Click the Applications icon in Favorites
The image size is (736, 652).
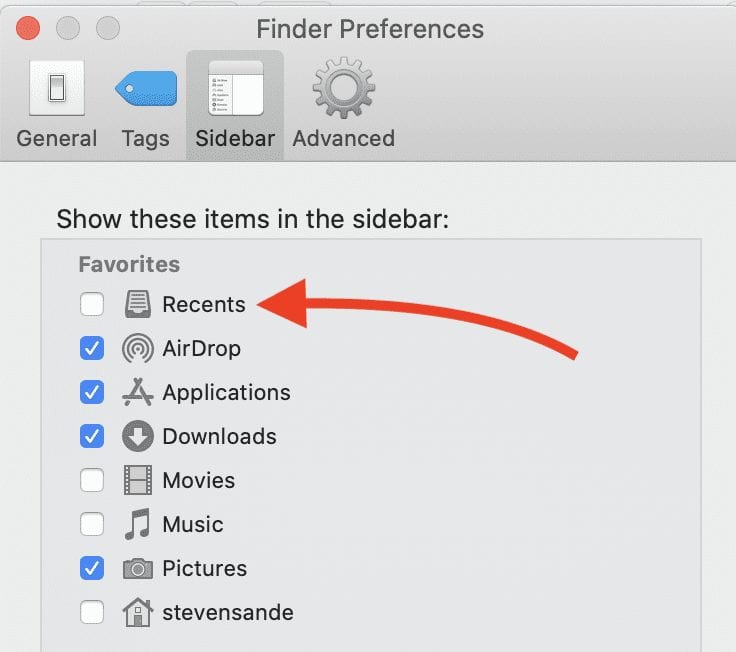pos(138,393)
